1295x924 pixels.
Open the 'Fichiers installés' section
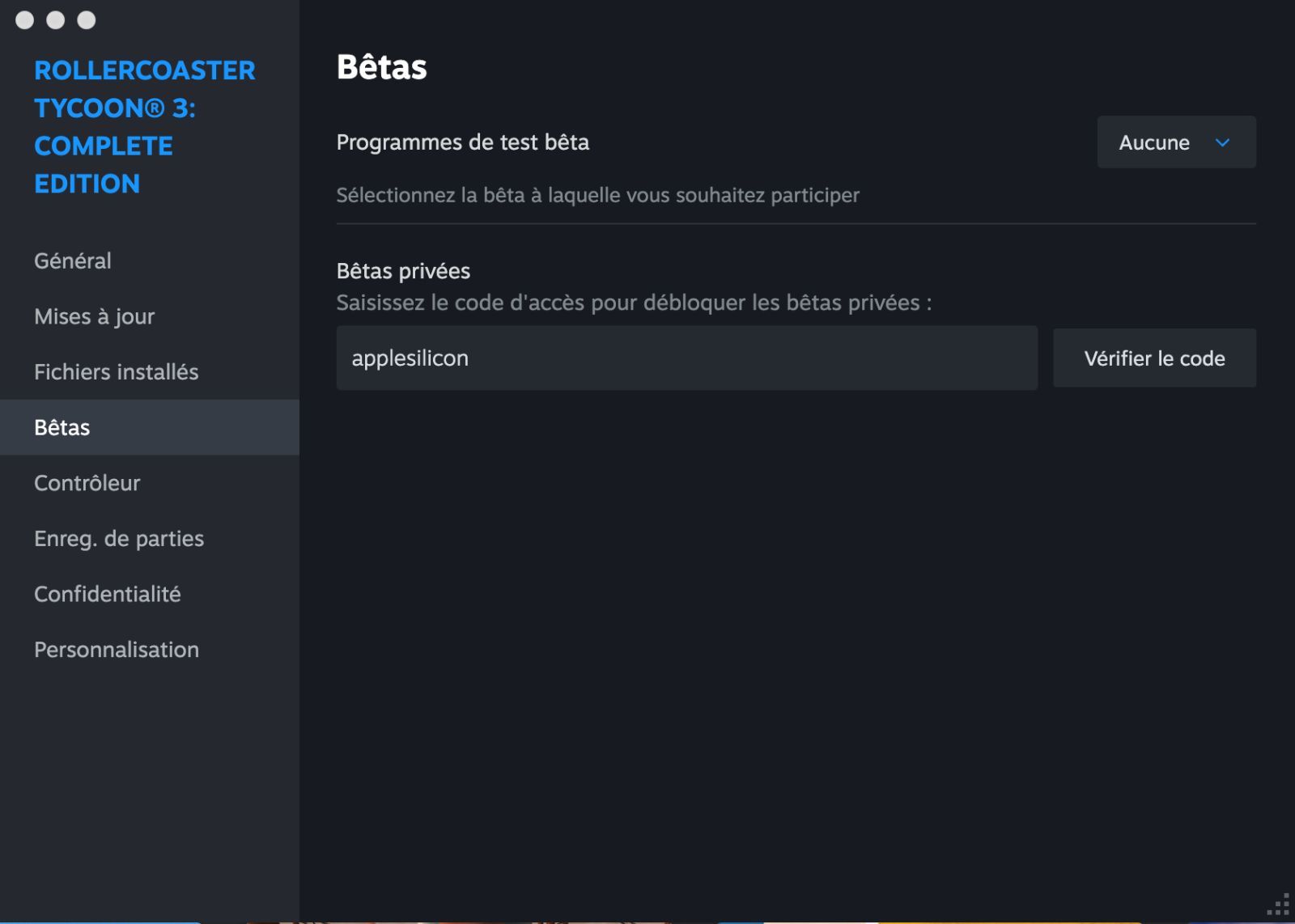117,372
